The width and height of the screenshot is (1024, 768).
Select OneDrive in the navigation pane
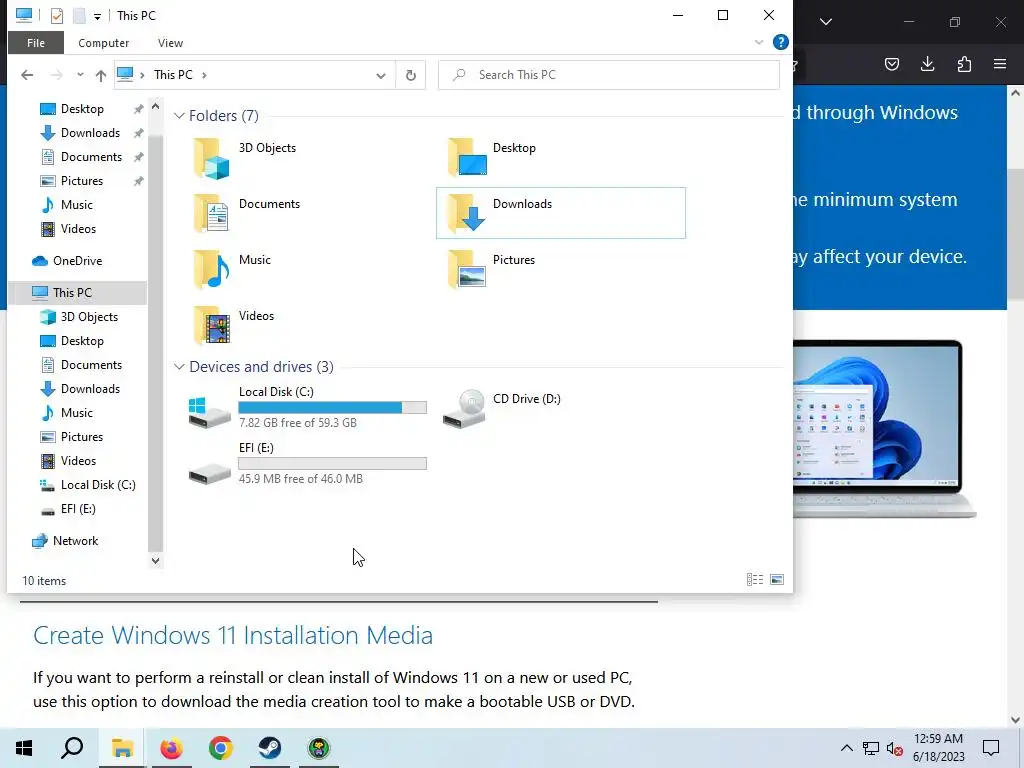point(77,261)
